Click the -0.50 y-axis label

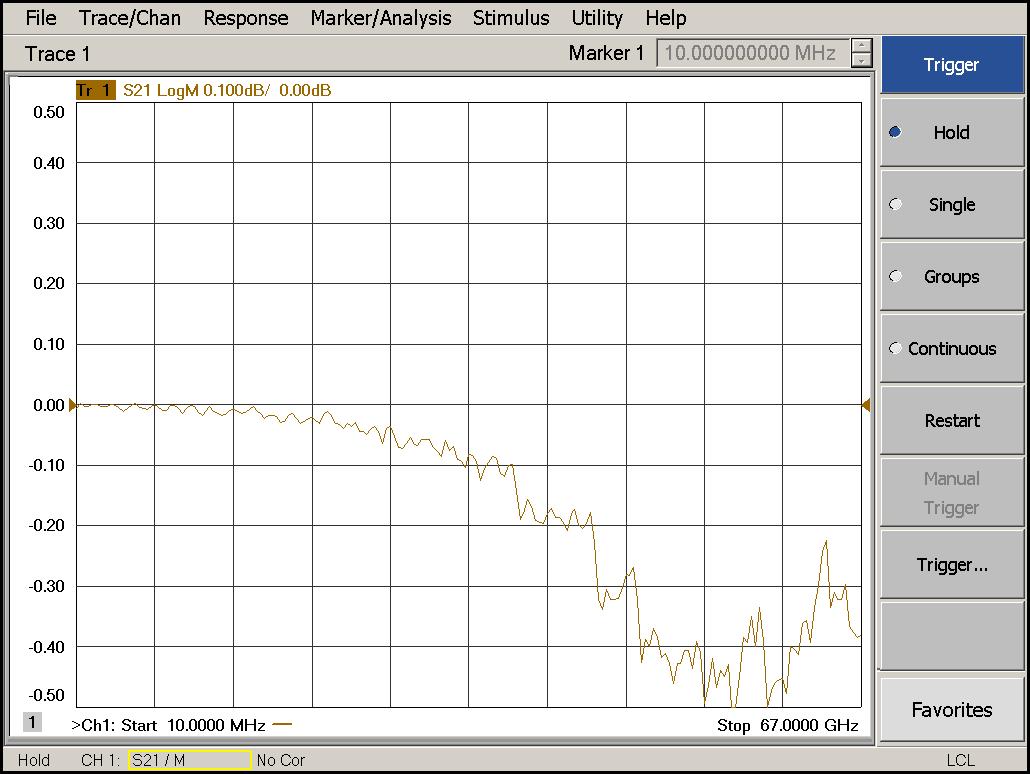[x=46, y=695]
